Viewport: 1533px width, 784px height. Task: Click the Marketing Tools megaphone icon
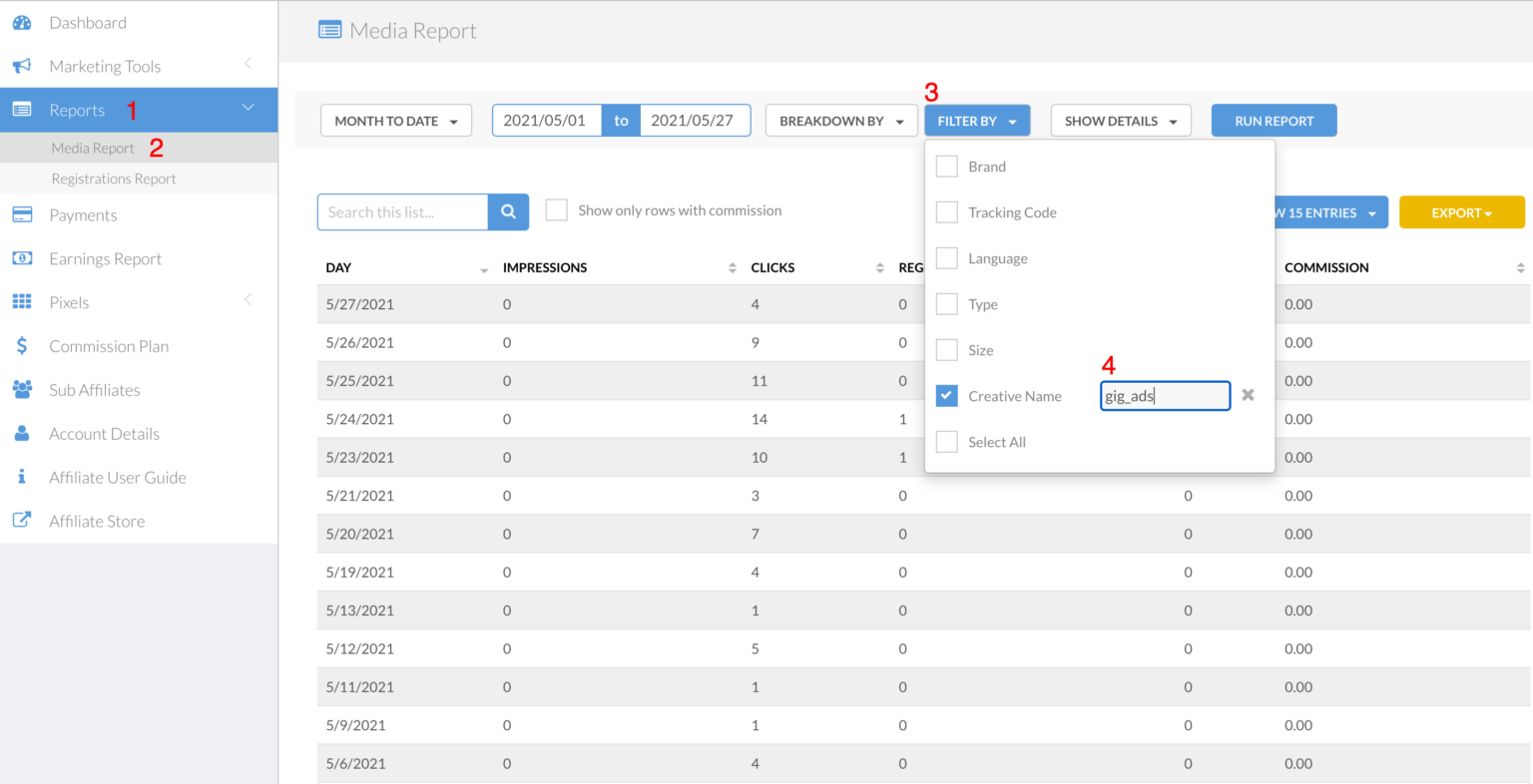coord(22,66)
